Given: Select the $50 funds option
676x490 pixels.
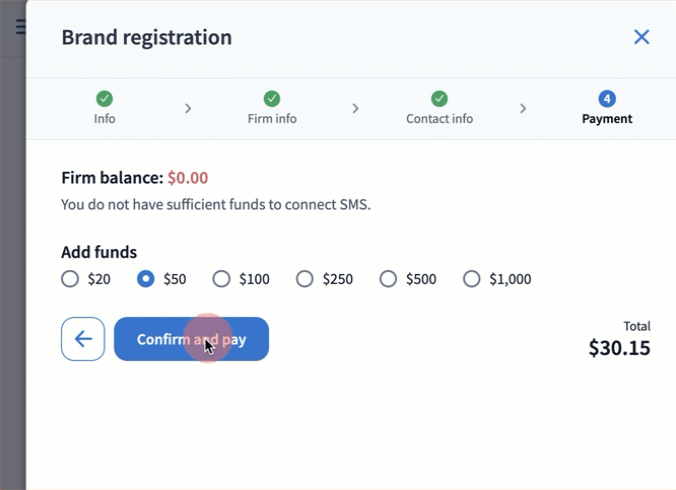Looking at the screenshot, I should (x=146, y=279).
